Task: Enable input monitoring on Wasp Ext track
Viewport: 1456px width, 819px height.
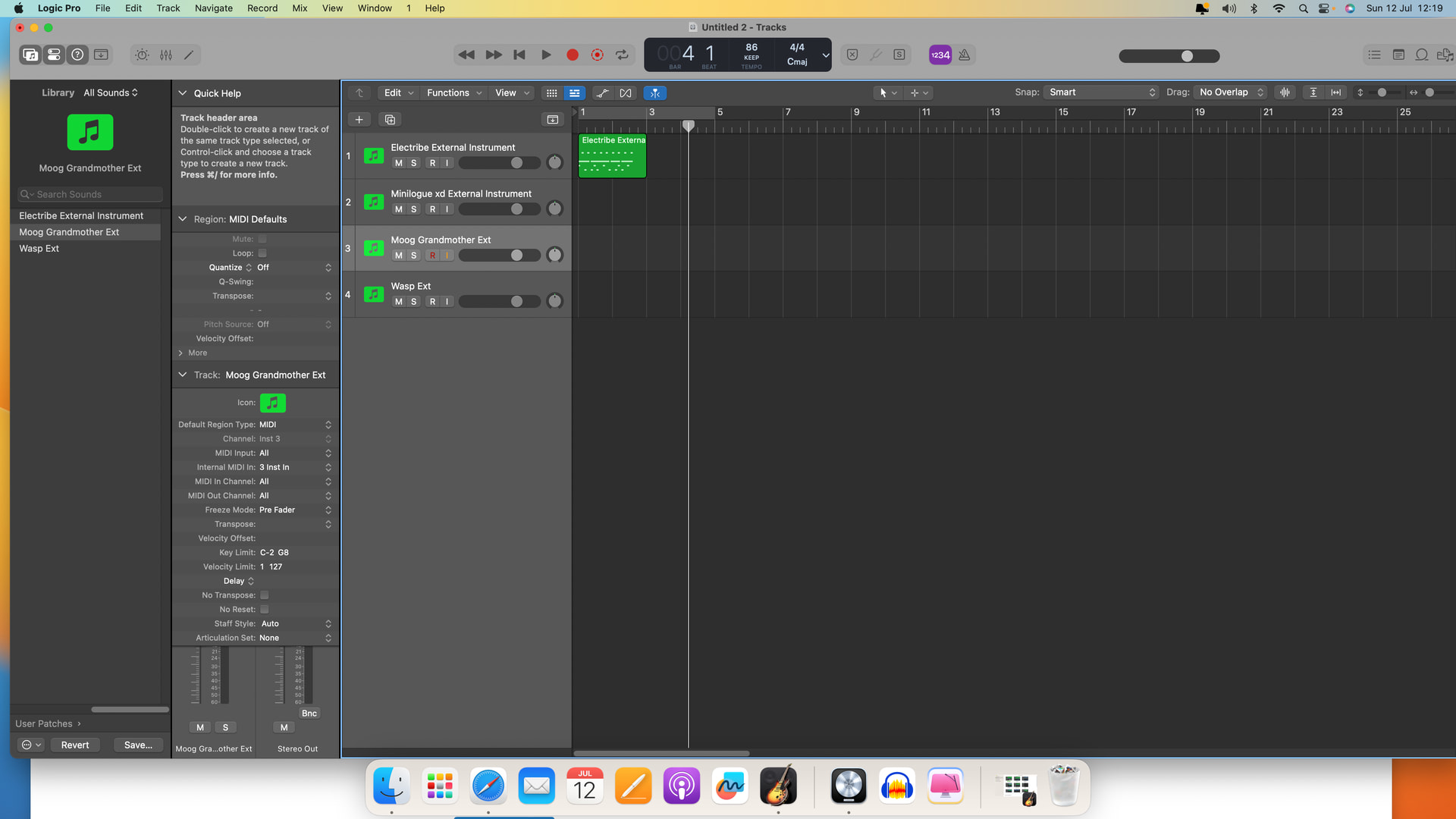Action: [x=447, y=302]
